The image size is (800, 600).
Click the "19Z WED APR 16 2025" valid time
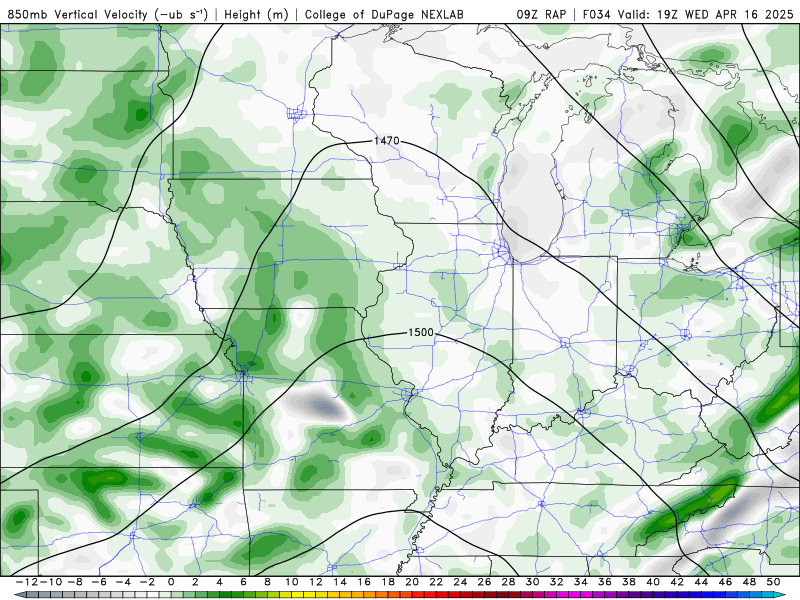(726, 15)
